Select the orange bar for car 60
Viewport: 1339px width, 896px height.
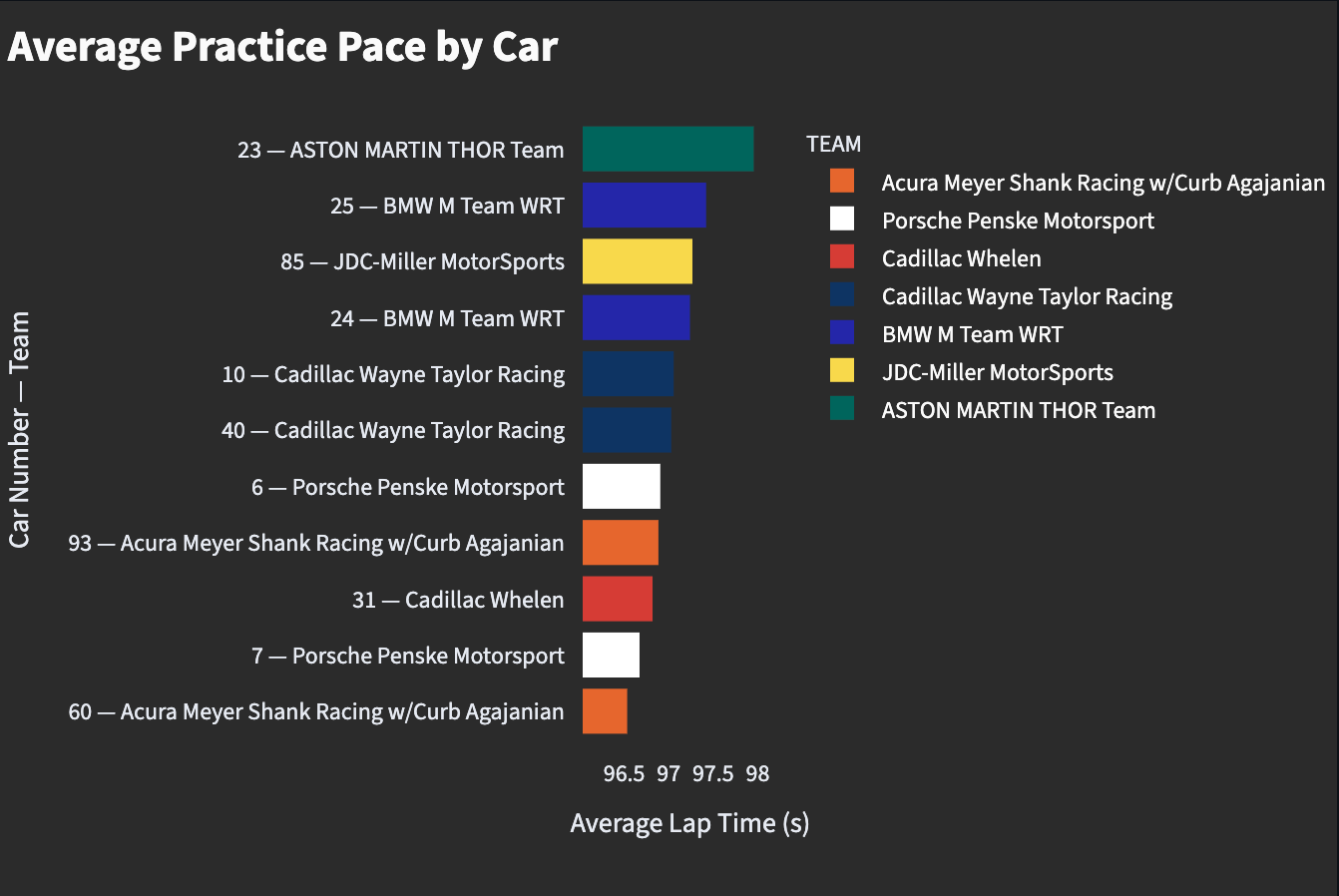click(x=605, y=711)
